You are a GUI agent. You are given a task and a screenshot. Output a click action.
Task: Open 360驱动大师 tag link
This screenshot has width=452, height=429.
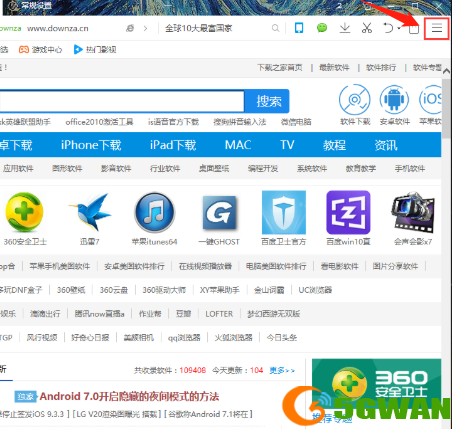164,290
